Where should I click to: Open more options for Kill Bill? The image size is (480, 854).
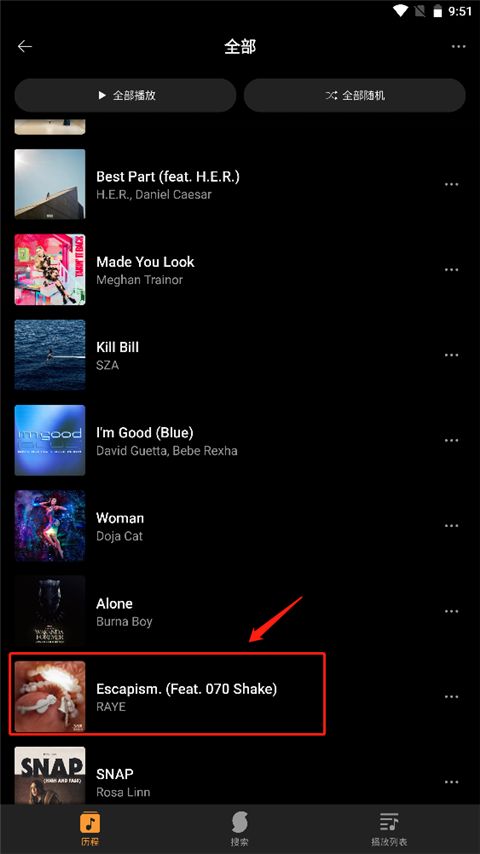coord(451,355)
